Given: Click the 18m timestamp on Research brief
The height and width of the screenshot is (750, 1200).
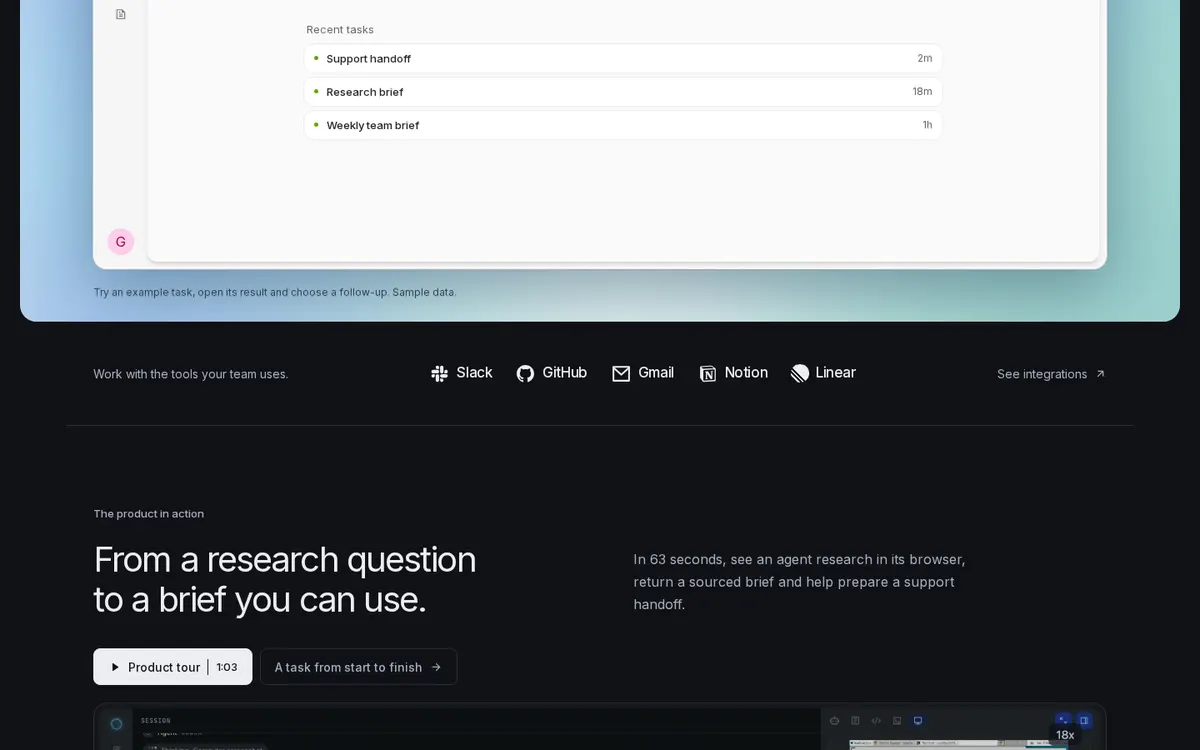Looking at the screenshot, I should (922, 91).
